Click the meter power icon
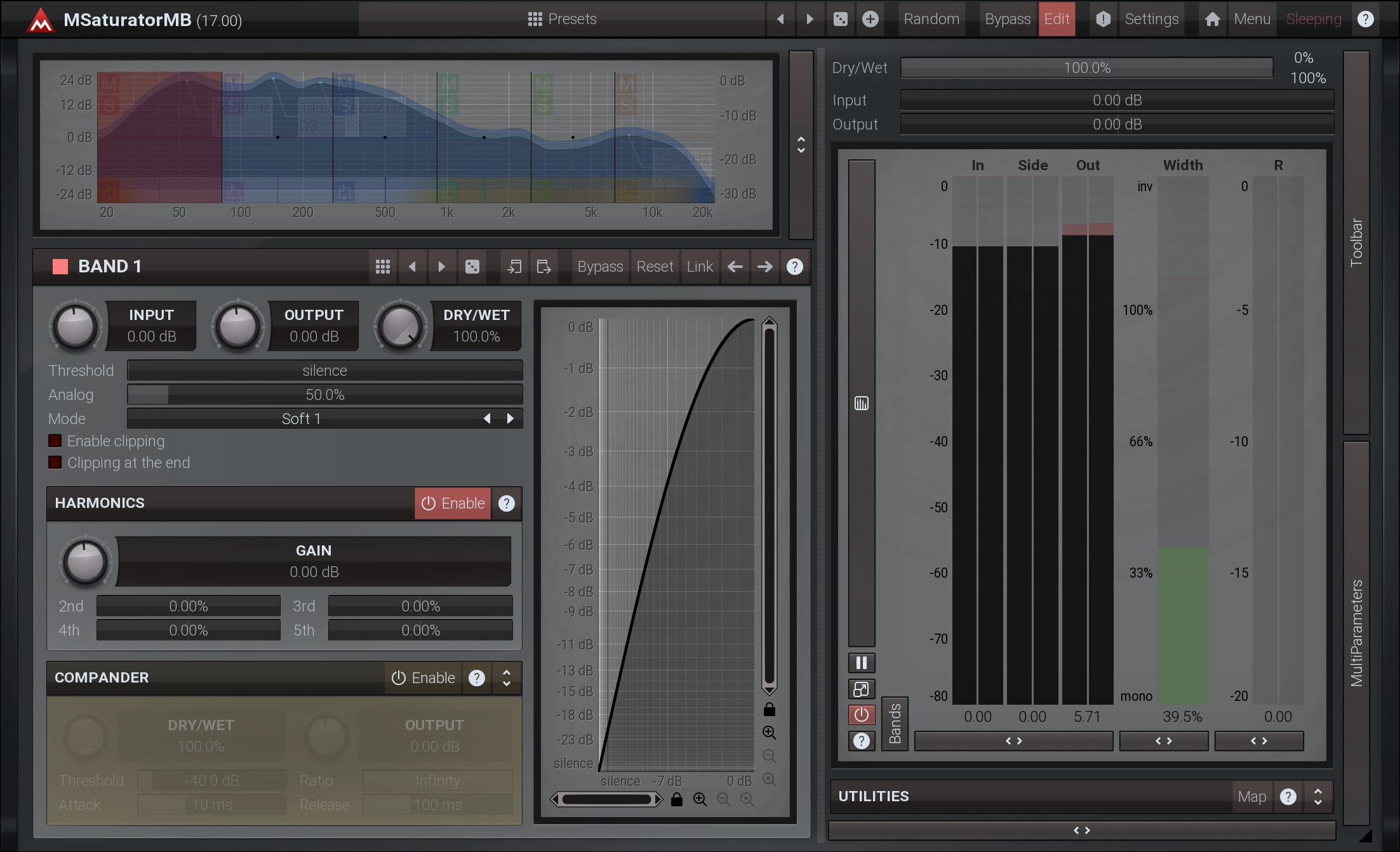Screen dimensions: 1400x852 tap(862, 715)
